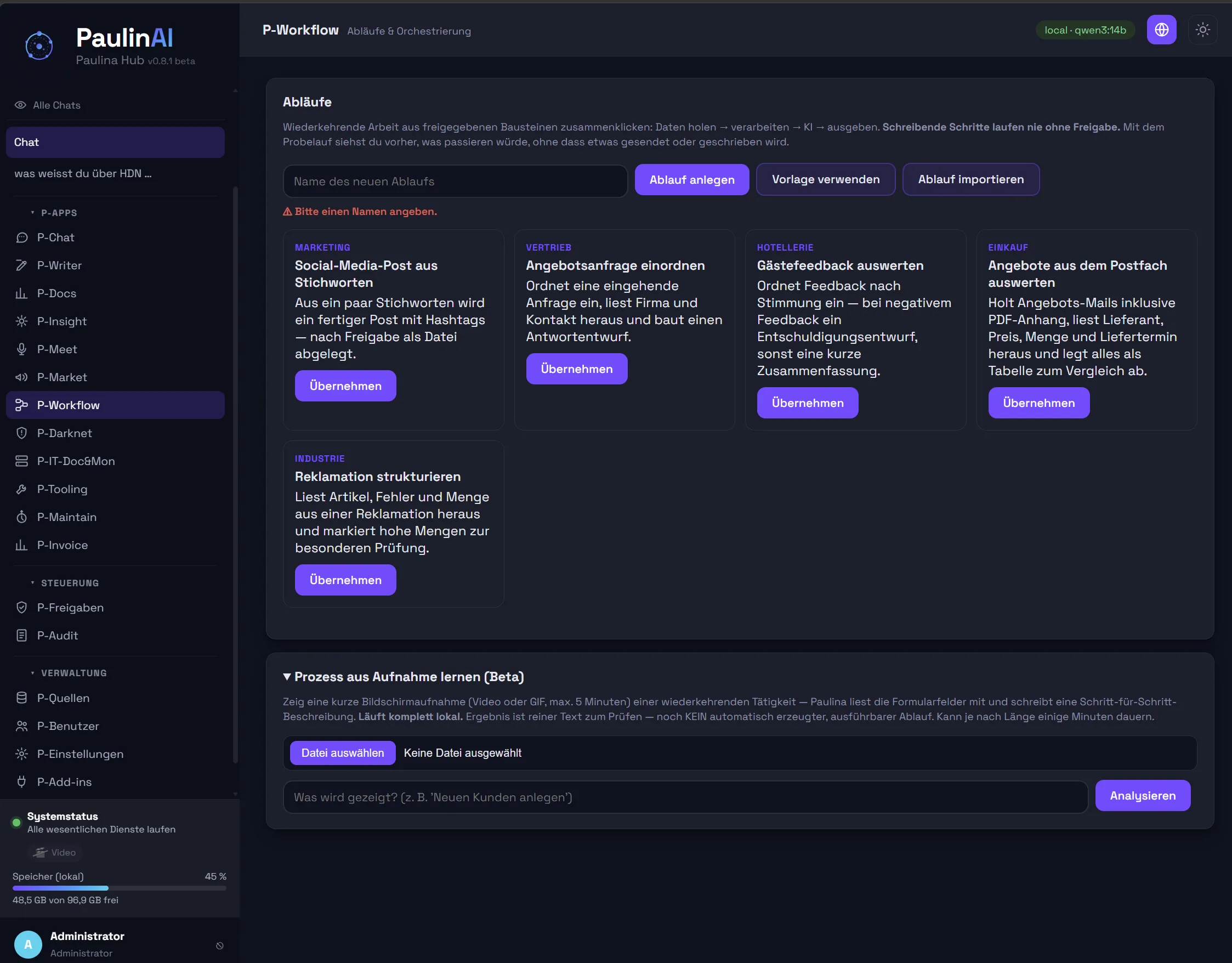Click the icon right of Administrator name

coord(220,945)
